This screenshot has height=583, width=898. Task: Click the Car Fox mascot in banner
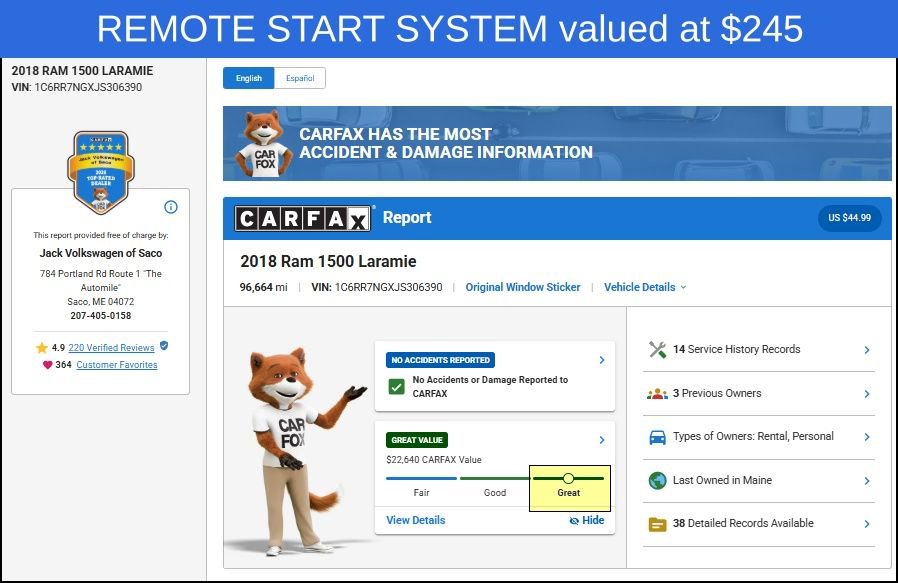click(263, 143)
